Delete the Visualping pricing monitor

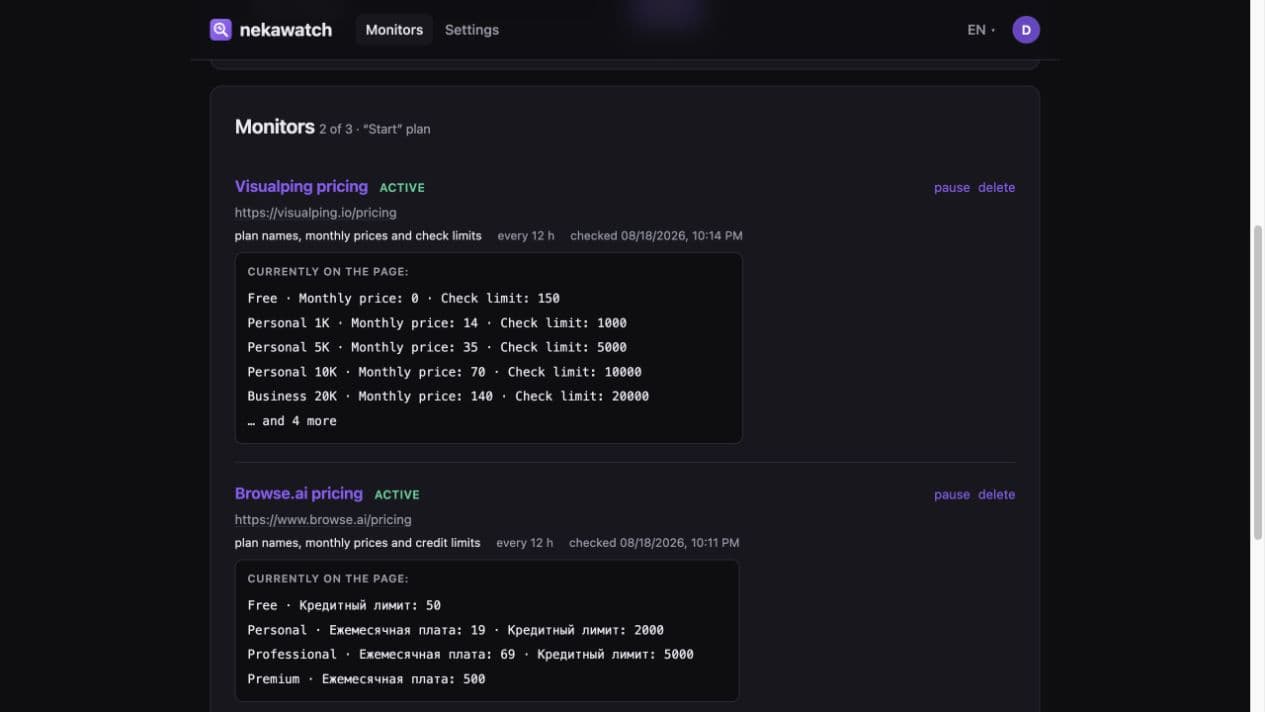(x=996, y=187)
